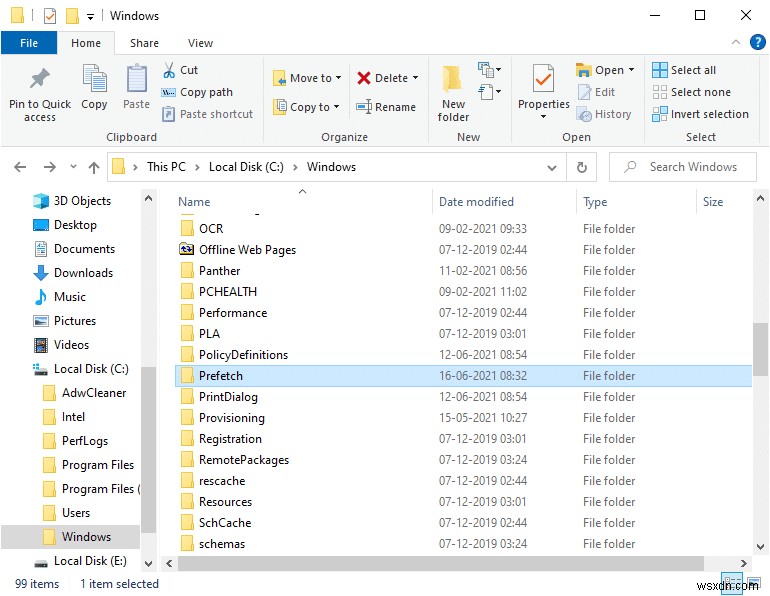Viewport: 770px width, 596px height.
Task: Go forward with the Forward arrow
Action: click(50, 167)
